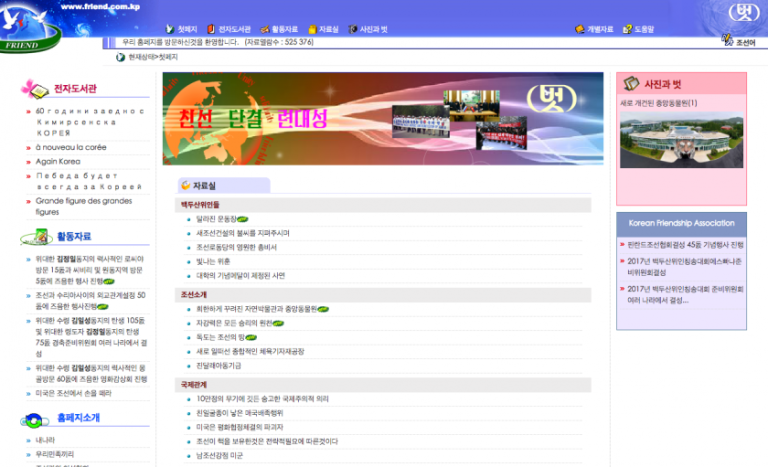Open 자료실 from the top navigation
Screen dimensions: 768x467
329,29
